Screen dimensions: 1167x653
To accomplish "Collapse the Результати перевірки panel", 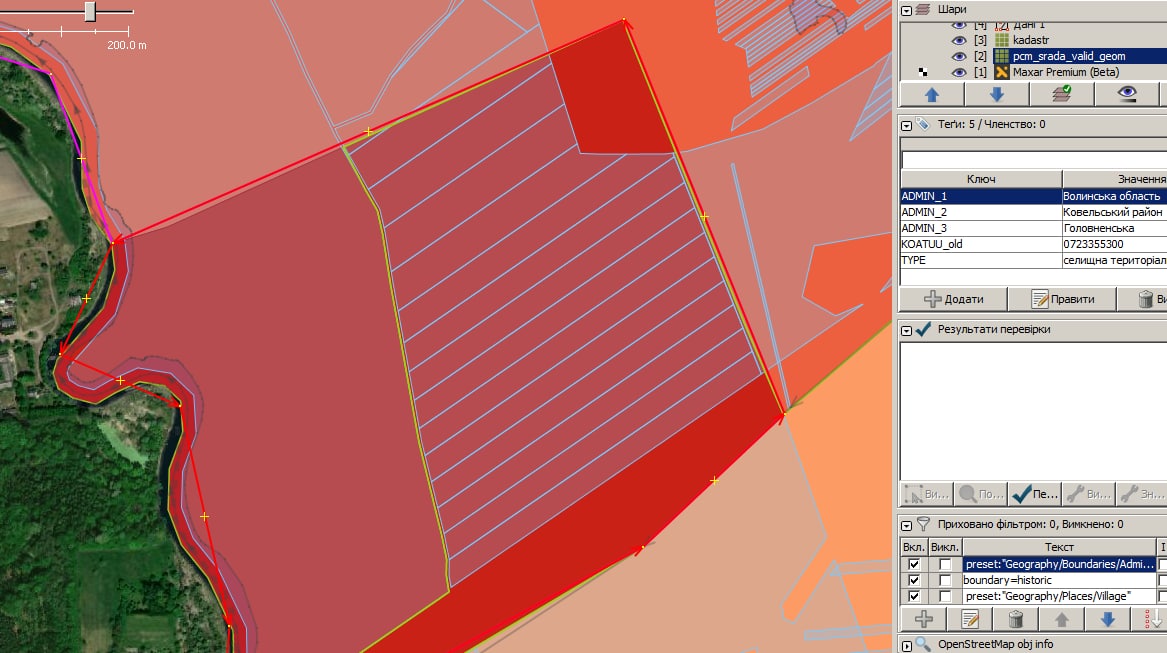I will pyautogui.click(x=907, y=330).
